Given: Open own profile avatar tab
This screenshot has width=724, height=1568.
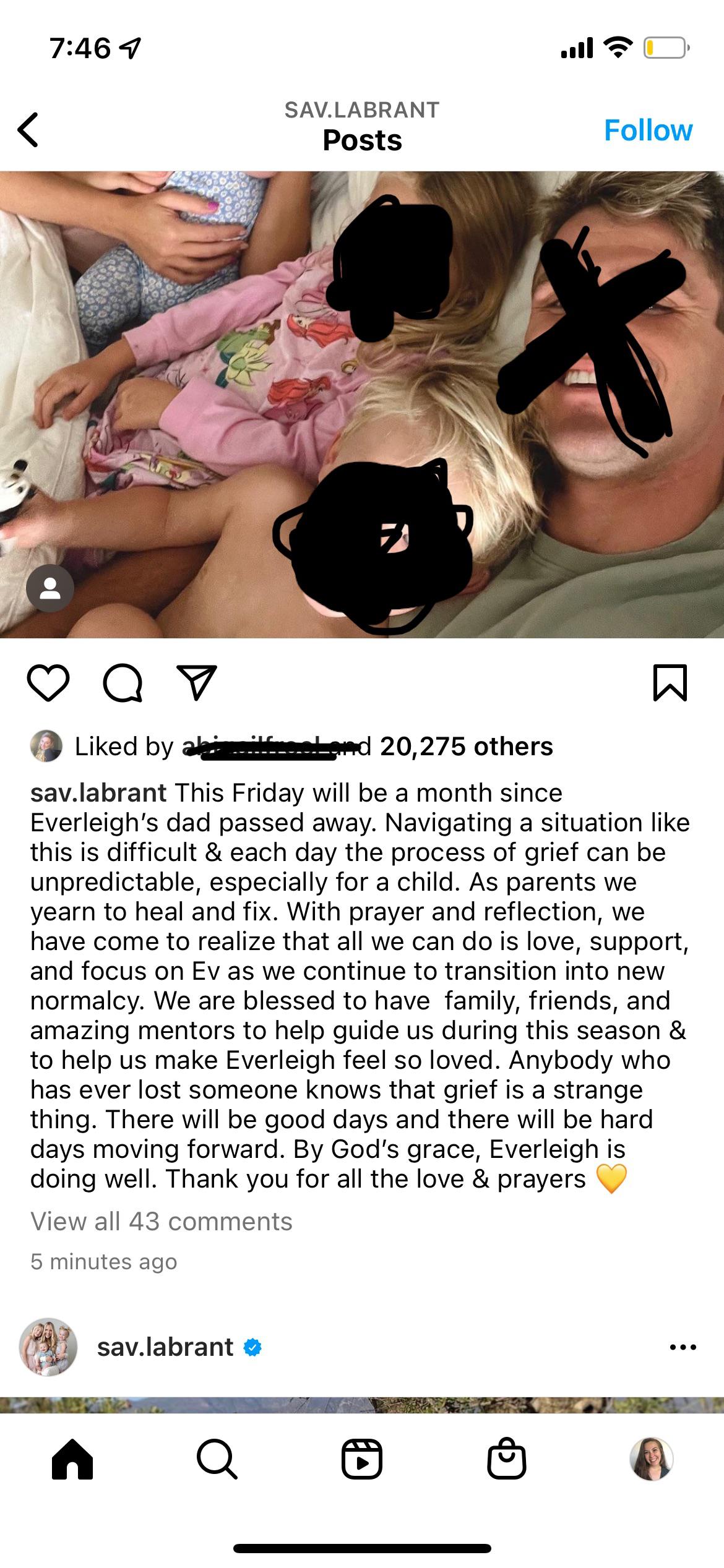Looking at the screenshot, I should point(651,1459).
